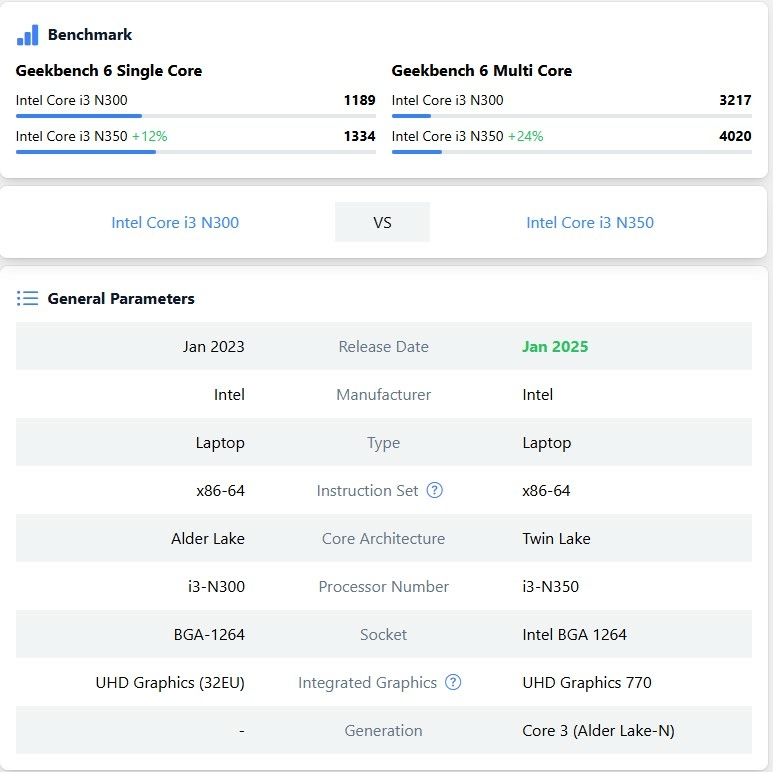This screenshot has height=772, width=773.
Task: Click the Twin Lake architecture value
Action: [556, 538]
